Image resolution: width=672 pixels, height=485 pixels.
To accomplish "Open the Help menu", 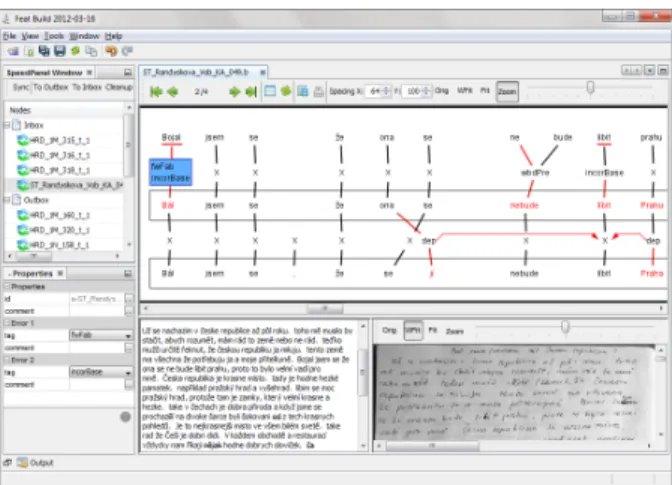I will pyautogui.click(x=114, y=36).
